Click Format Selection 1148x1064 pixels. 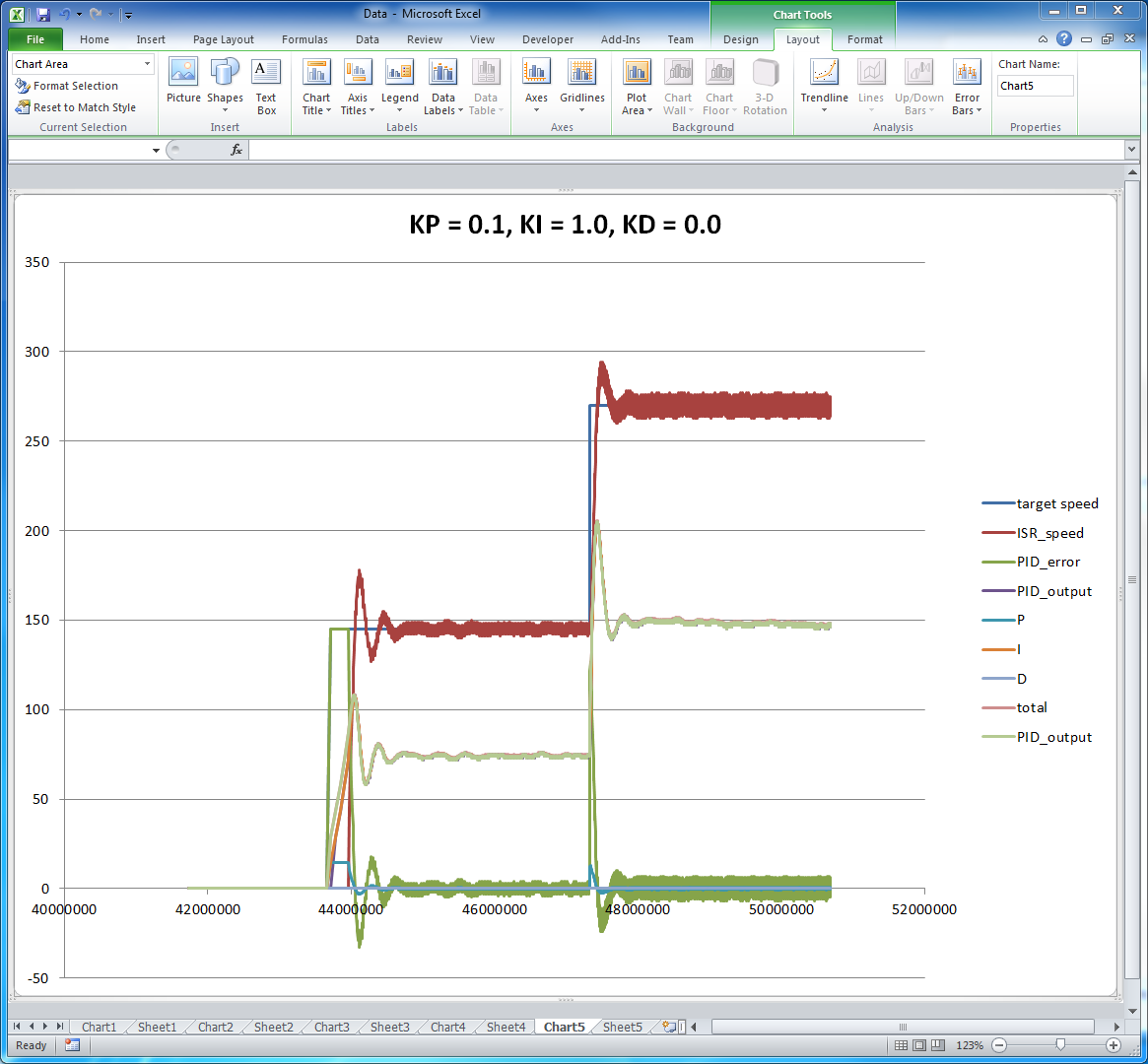pyautogui.click(x=67, y=86)
